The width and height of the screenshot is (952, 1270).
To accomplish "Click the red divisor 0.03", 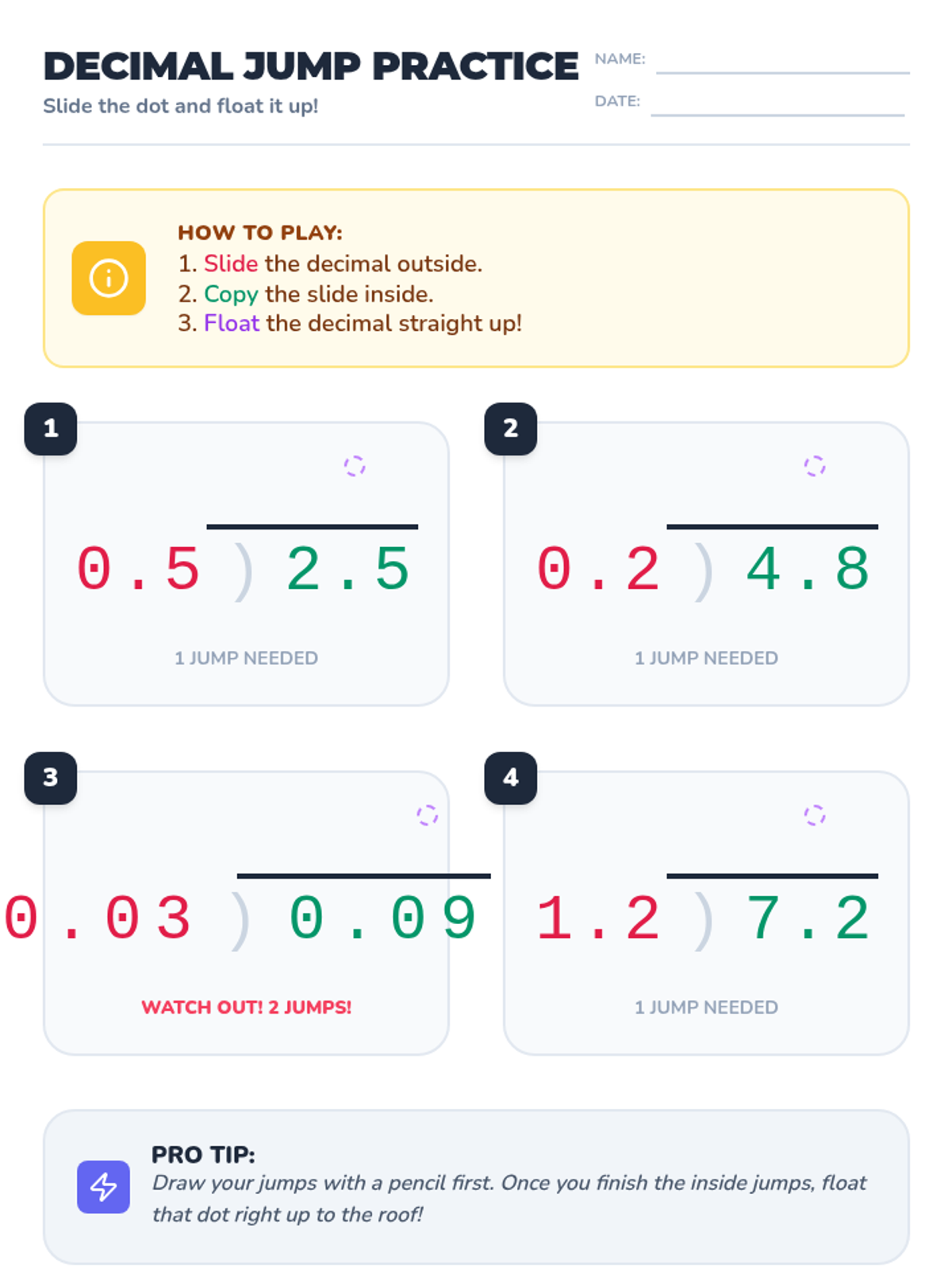I will pos(98,919).
